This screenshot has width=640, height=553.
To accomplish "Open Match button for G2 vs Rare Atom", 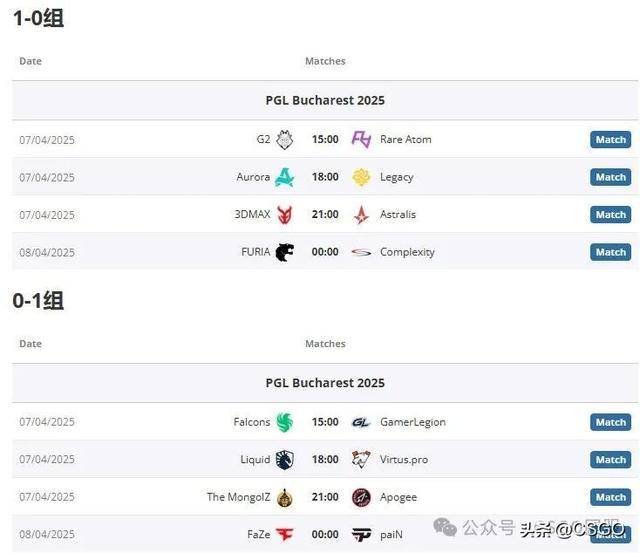I will 611,140.
